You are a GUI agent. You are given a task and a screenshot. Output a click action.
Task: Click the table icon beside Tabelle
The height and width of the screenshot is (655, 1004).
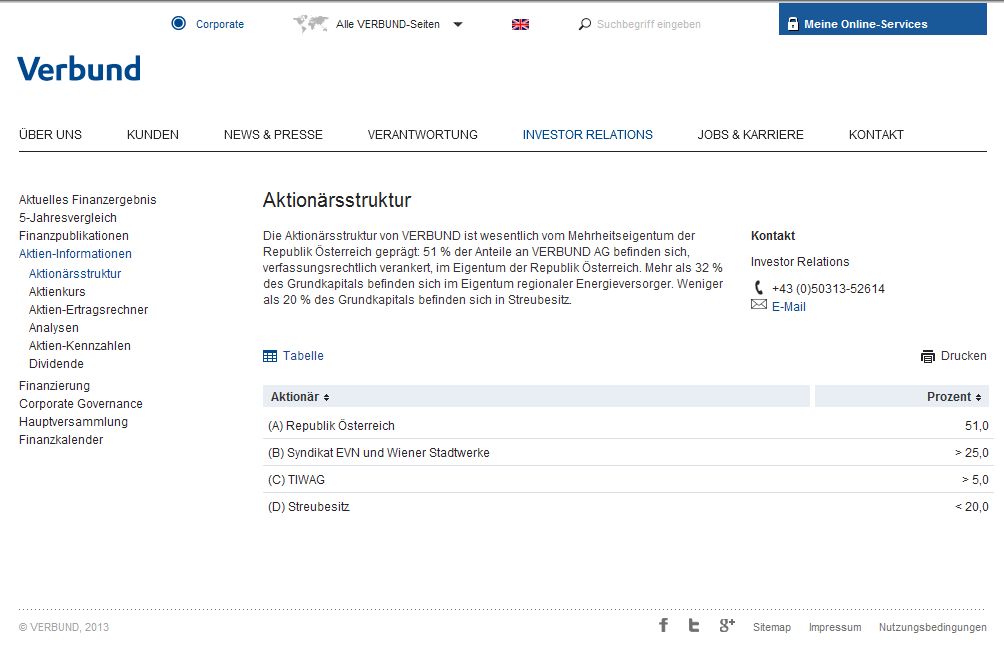coord(270,356)
